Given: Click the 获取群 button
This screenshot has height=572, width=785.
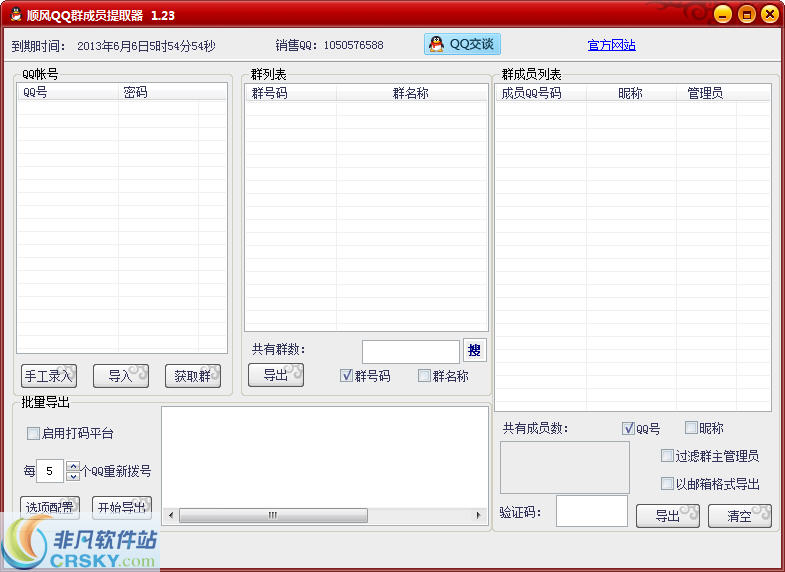Looking at the screenshot, I should (x=193, y=376).
